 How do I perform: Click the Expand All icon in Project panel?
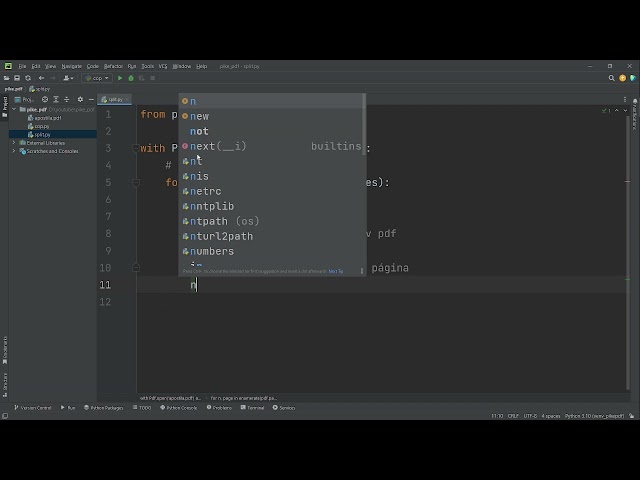pyautogui.click(x=56, y=100)
